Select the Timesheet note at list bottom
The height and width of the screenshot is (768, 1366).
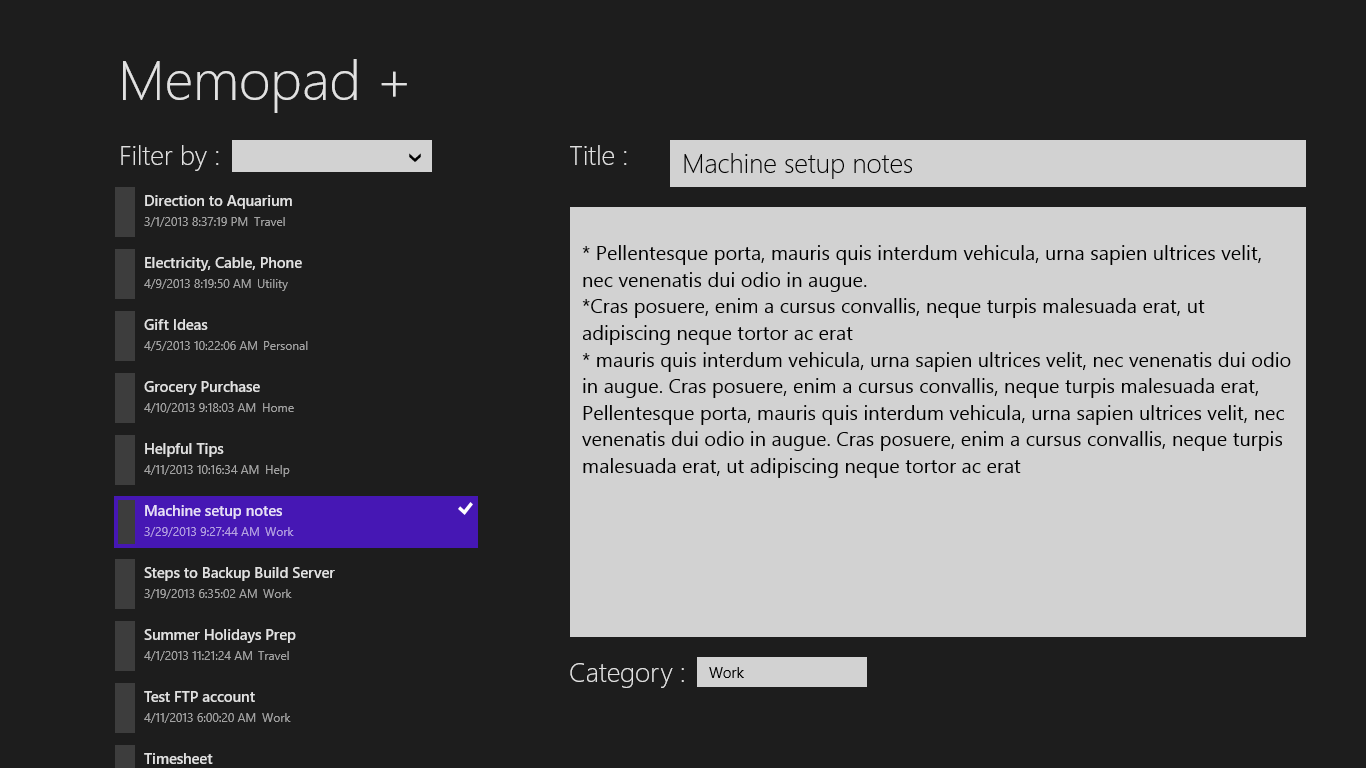178,758
